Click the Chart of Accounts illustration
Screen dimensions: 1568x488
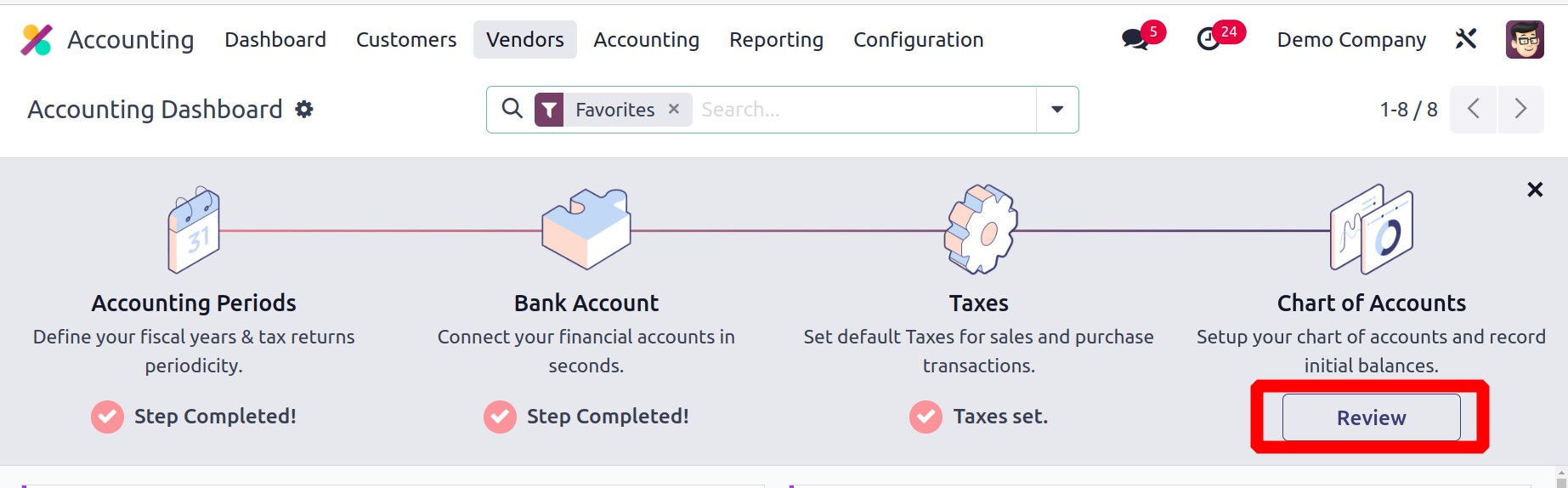1371,230
